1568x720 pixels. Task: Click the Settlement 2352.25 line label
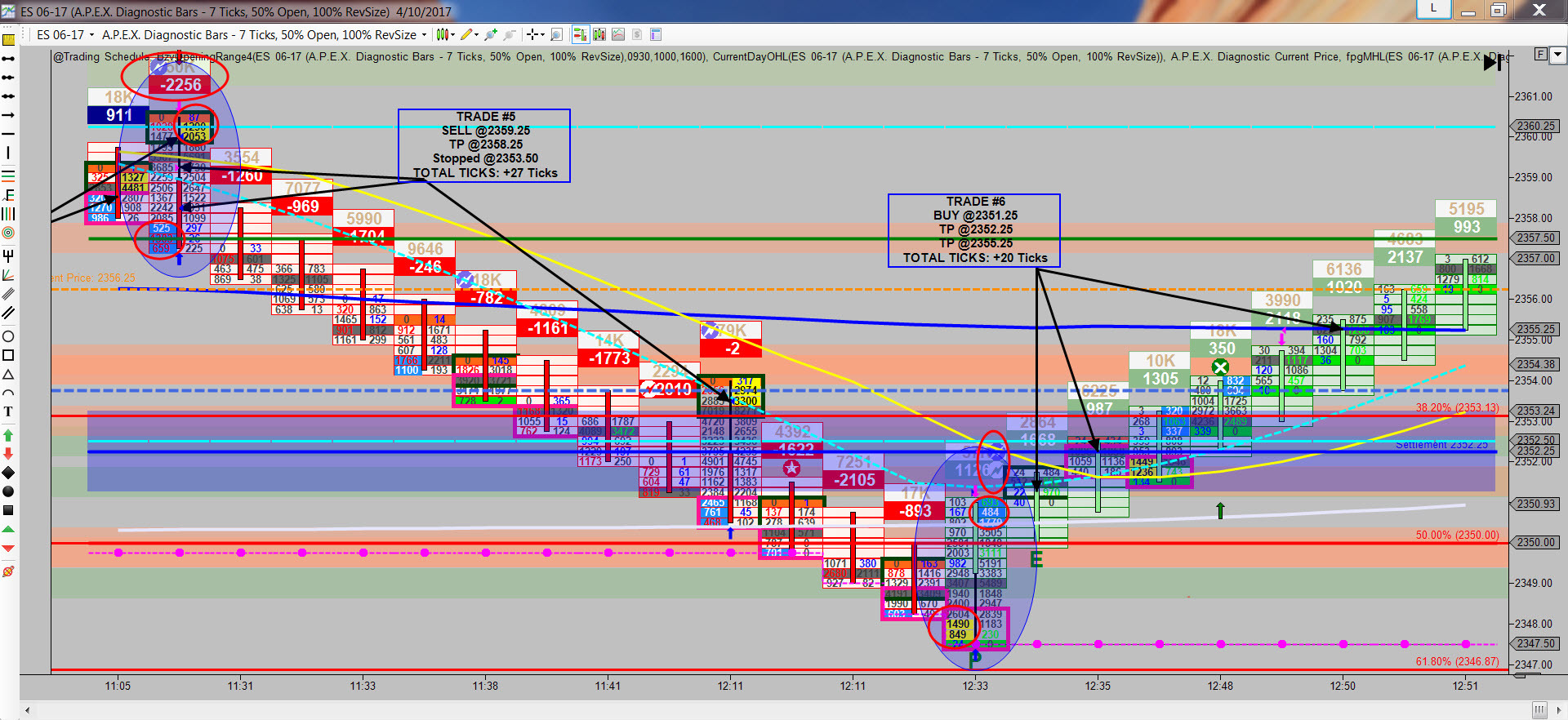tap(1441, 445)
